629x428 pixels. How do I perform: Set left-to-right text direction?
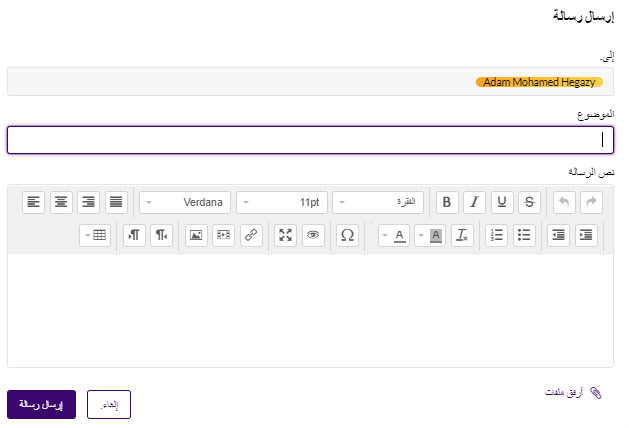[134, 235]
